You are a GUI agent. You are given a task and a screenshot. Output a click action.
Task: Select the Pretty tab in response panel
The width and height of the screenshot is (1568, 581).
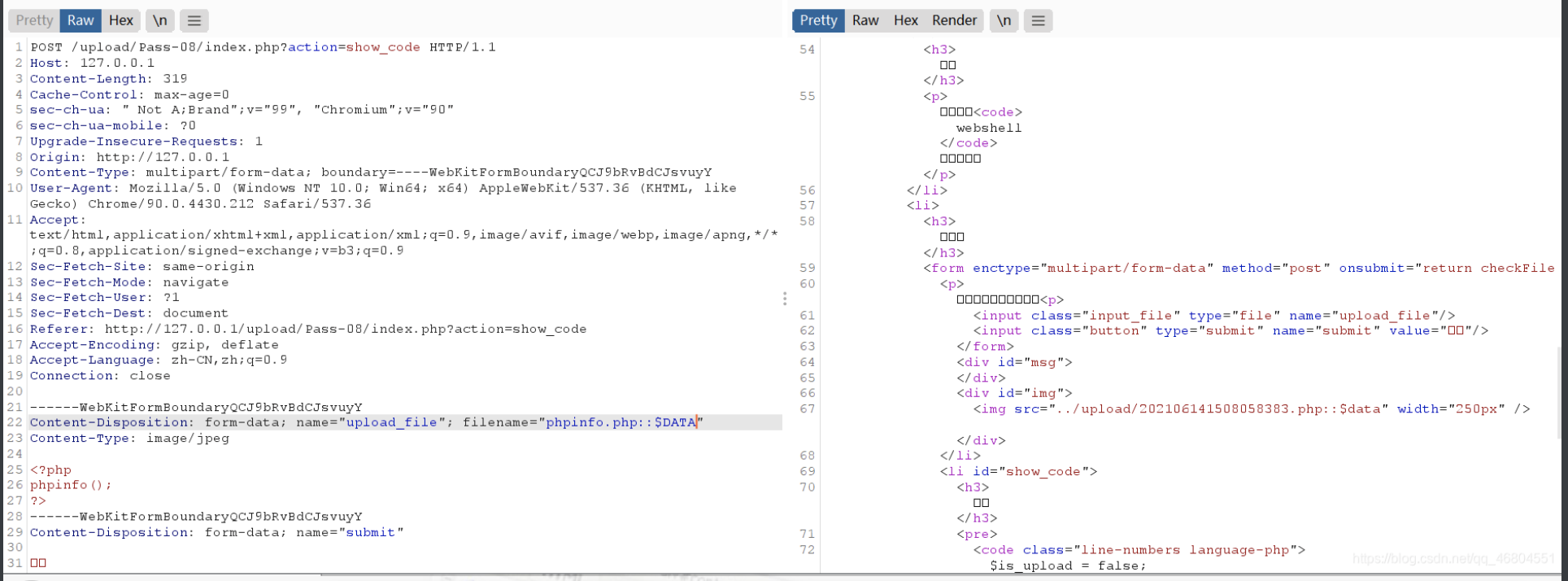tap(818, 20)
